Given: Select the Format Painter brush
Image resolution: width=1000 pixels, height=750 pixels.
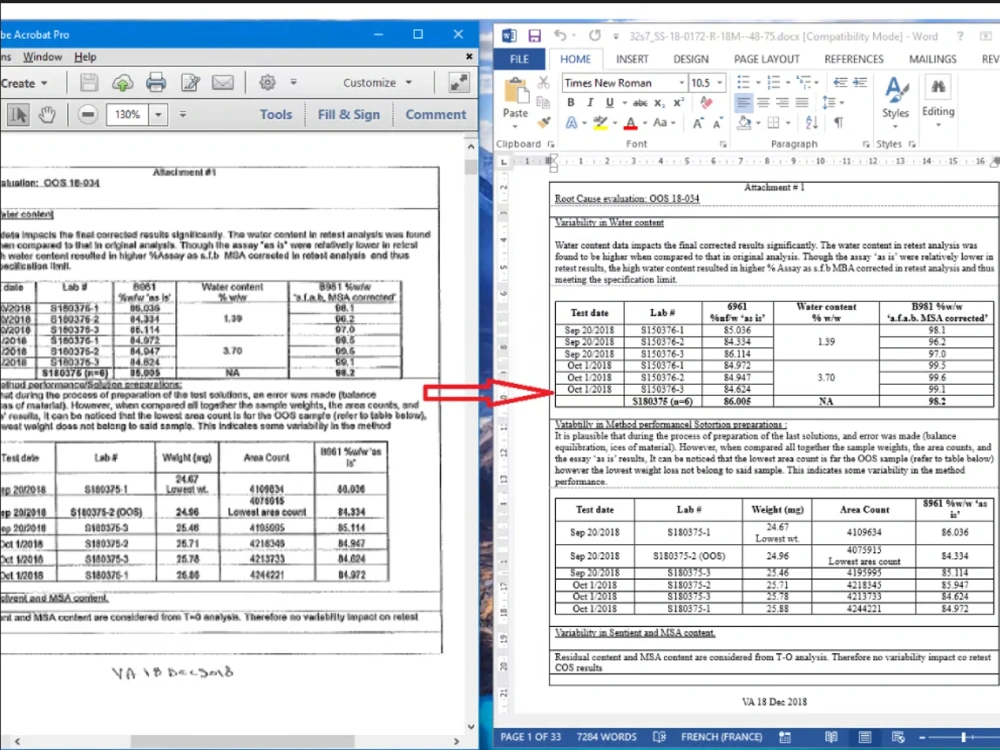Looking at the screenshot, I should [x=543, y=122].
